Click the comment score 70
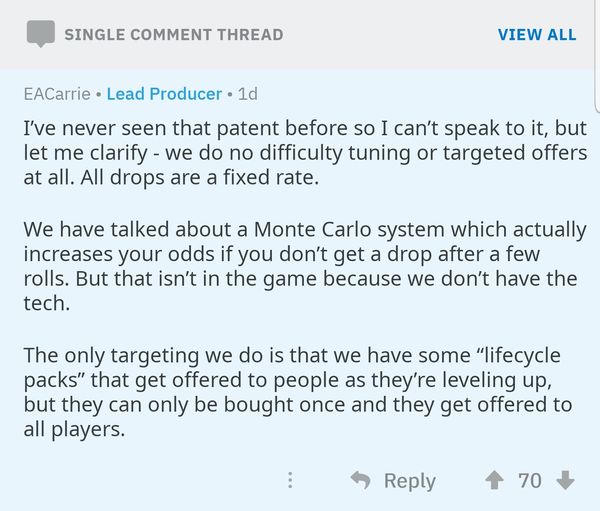Viewport: 600px width, 511px height. click(530, 481)
